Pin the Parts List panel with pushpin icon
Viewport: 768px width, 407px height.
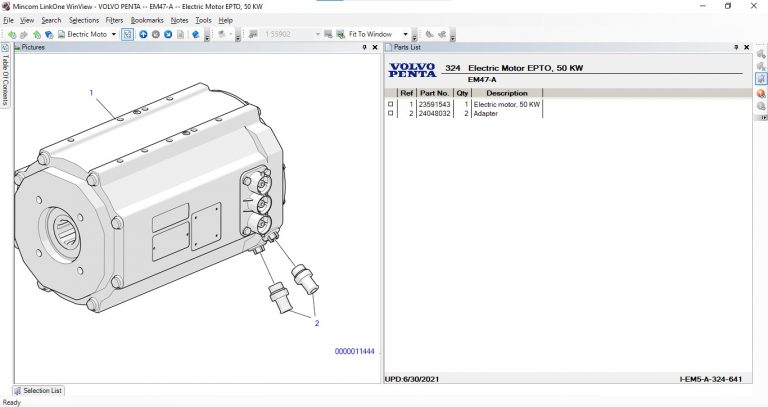pyautogui.click(x=736, y=47)
